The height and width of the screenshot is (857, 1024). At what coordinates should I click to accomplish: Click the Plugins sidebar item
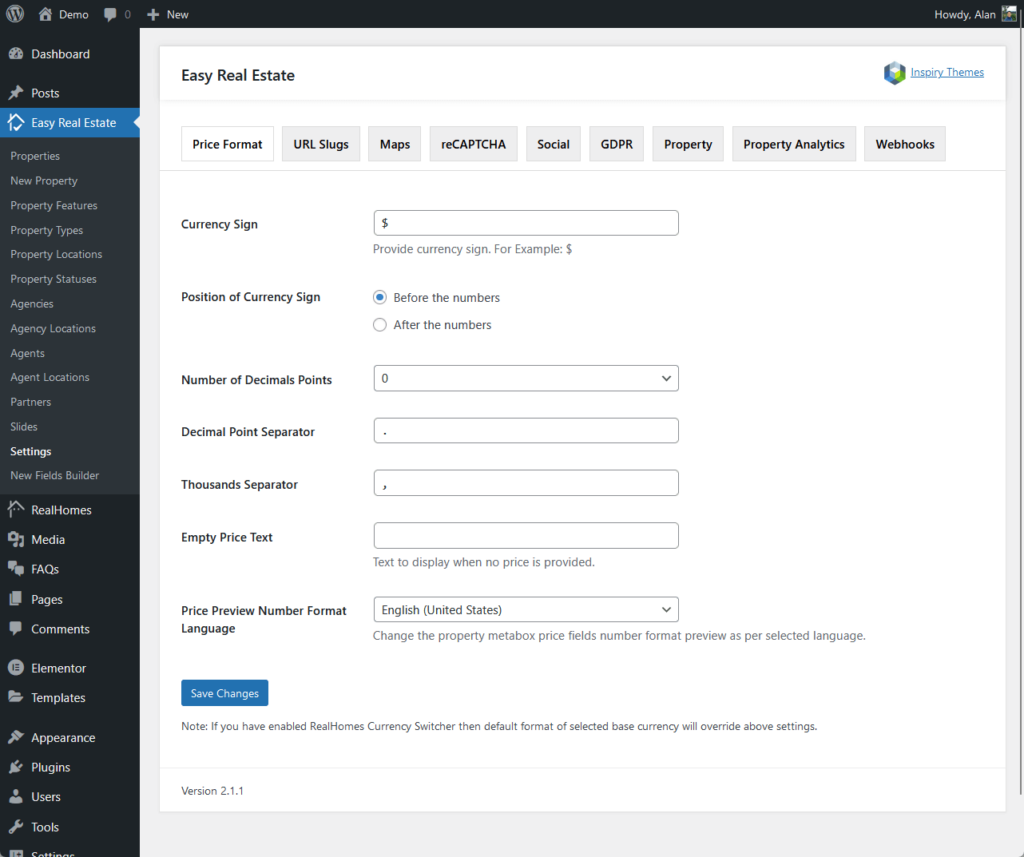pyautogui.click(x=48, y=767)
